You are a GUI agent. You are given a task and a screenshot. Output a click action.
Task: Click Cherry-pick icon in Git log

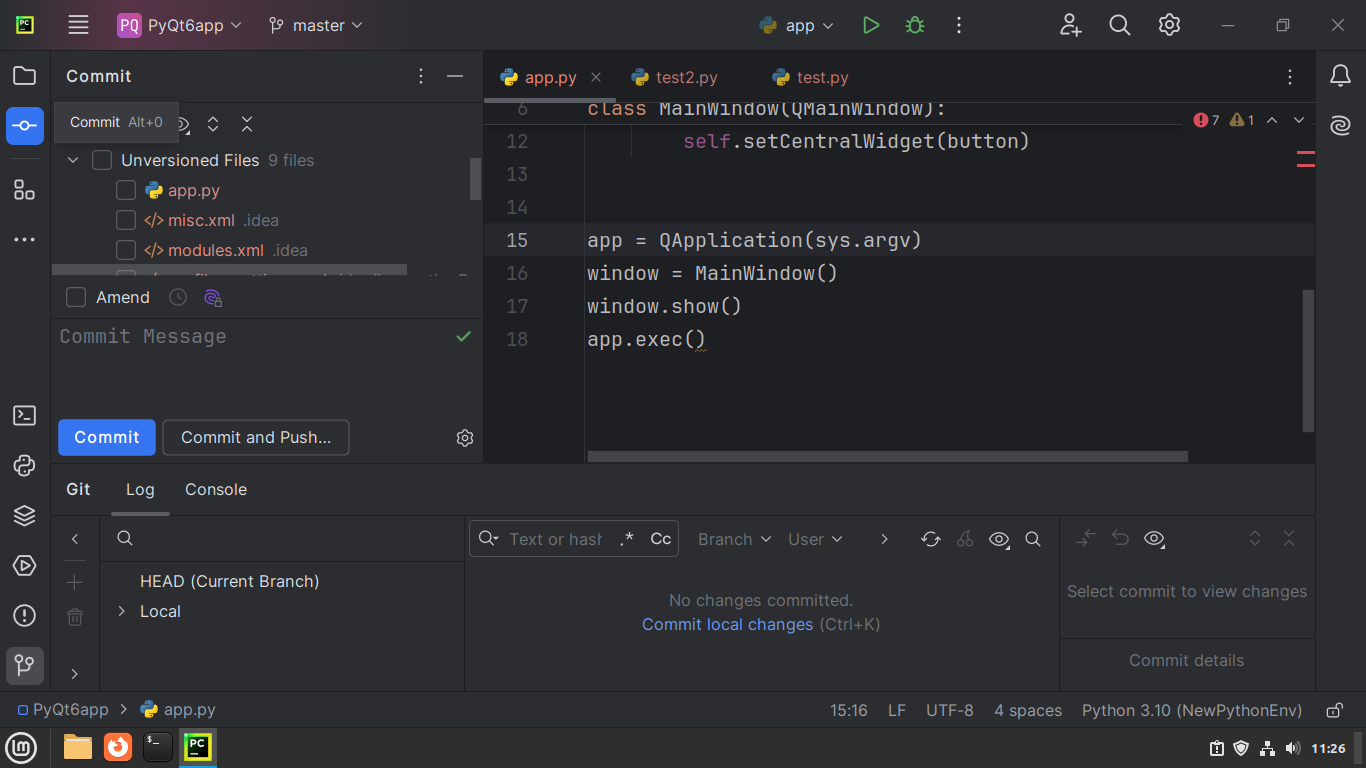click(965, 539)
